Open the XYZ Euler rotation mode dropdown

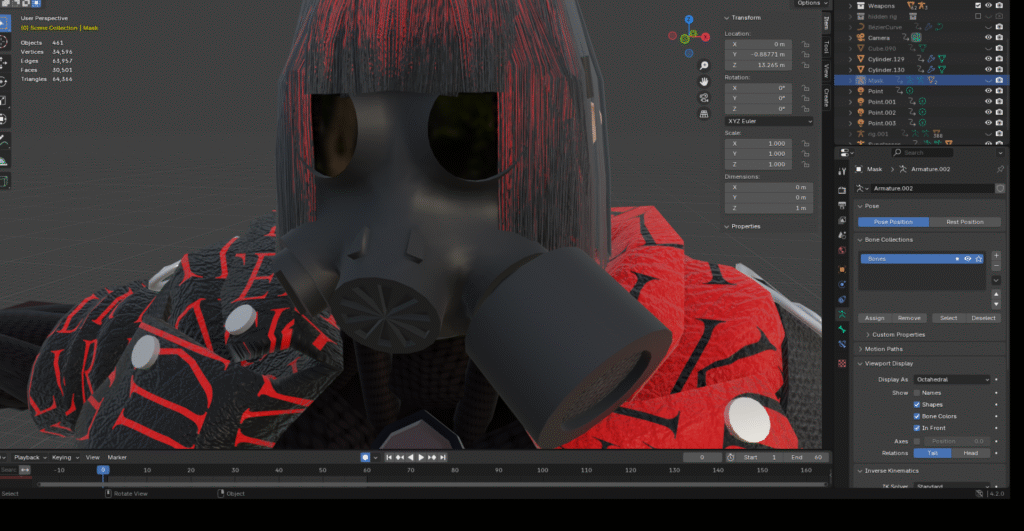click(769, 121)
